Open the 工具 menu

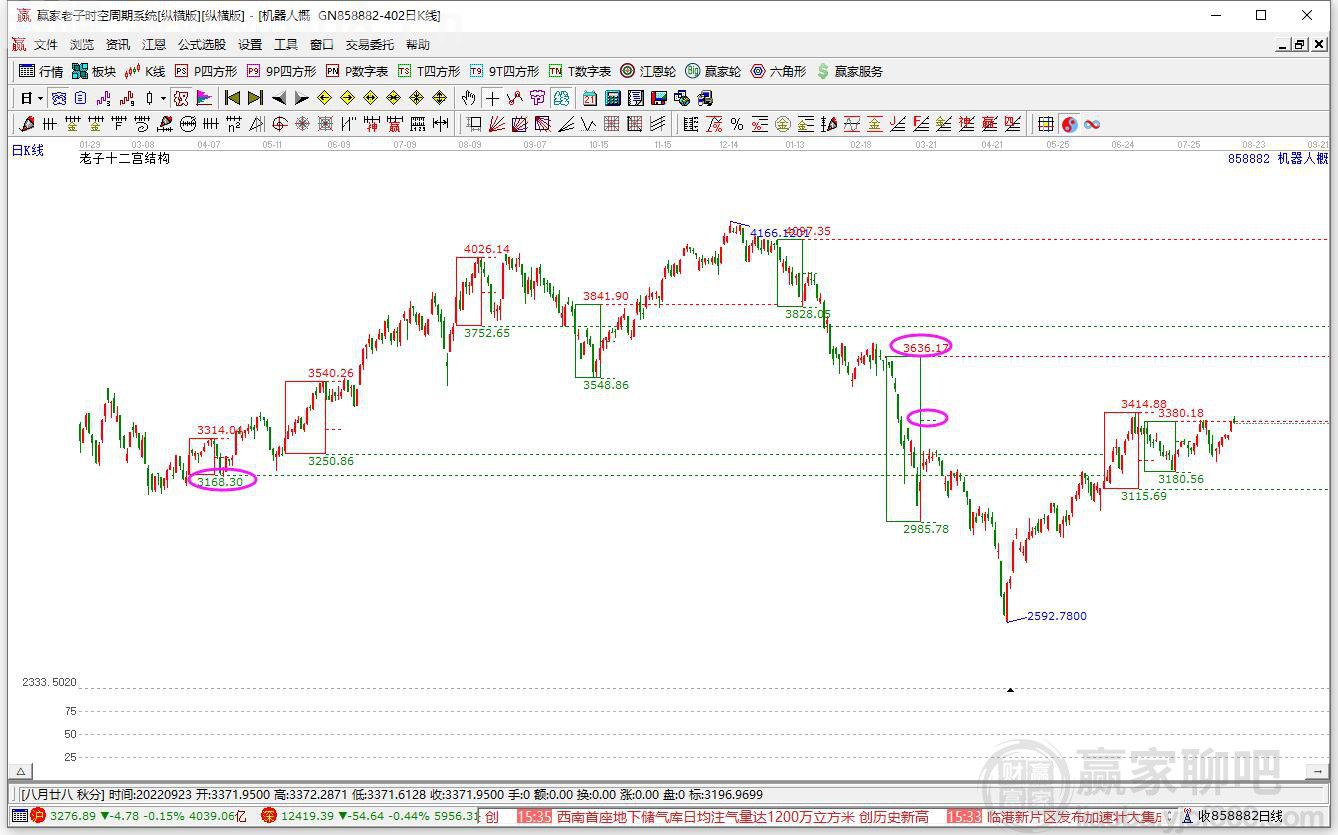286,45
